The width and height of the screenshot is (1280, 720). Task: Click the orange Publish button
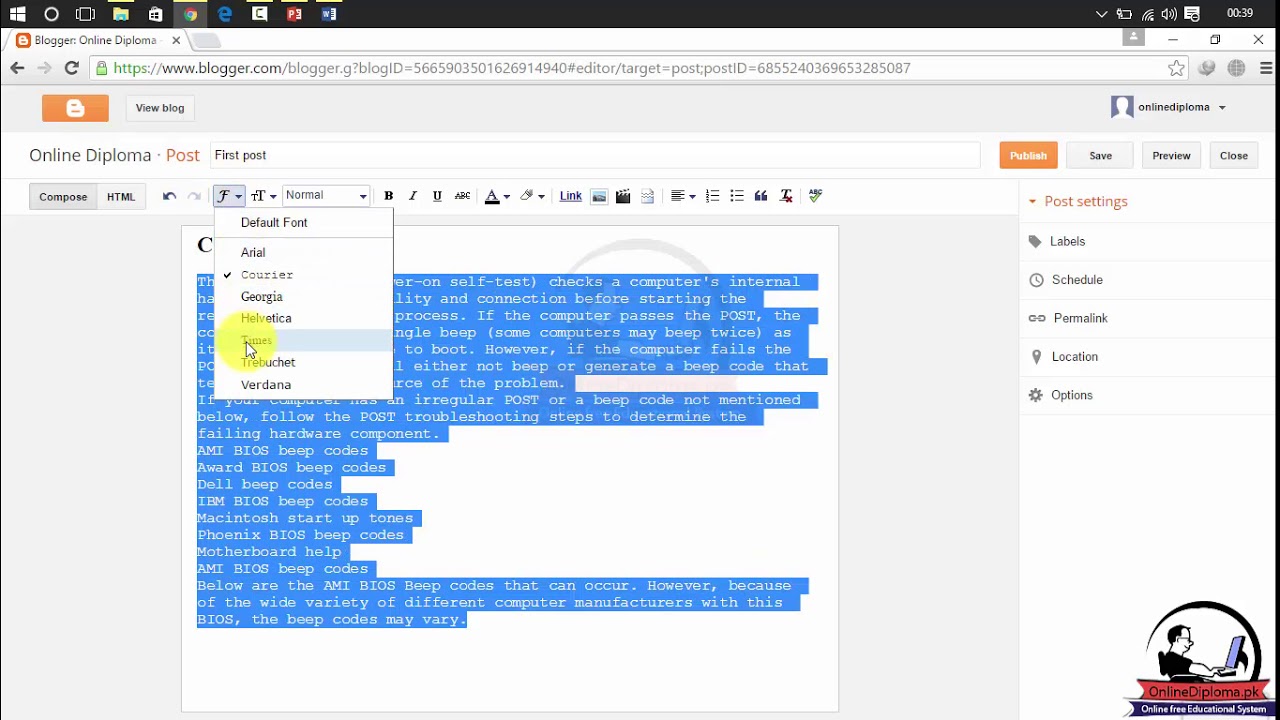point(1028,156)
